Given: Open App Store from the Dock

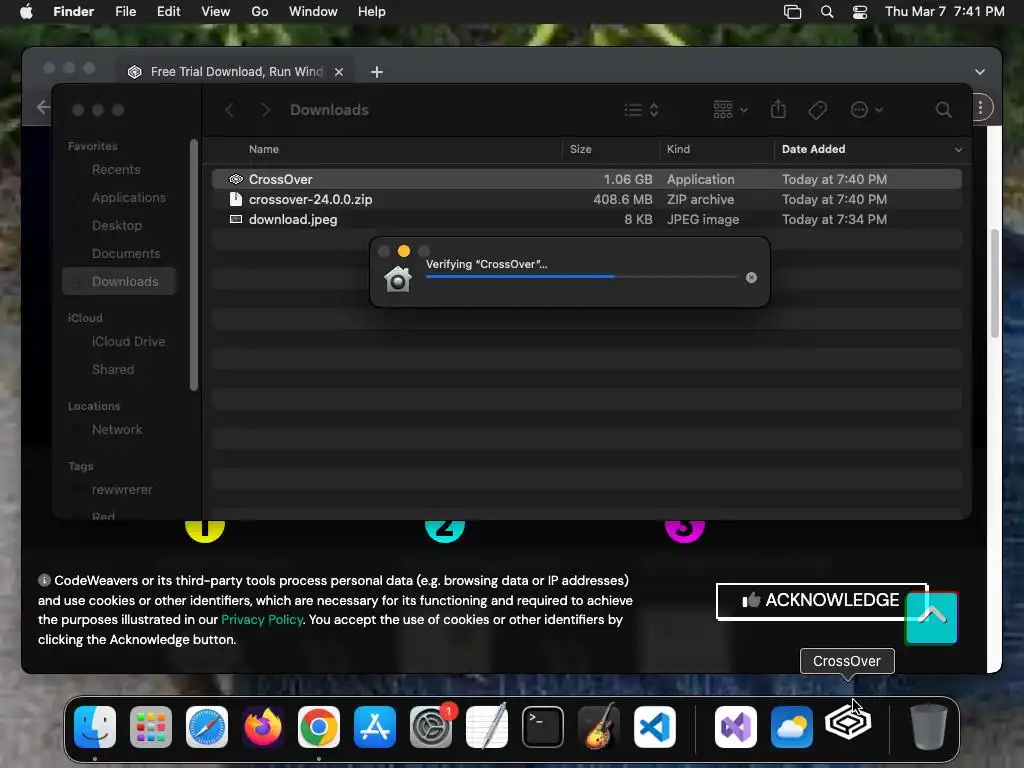Looking at the screenshot, I should pyautogui.click(x=375, y=727).
